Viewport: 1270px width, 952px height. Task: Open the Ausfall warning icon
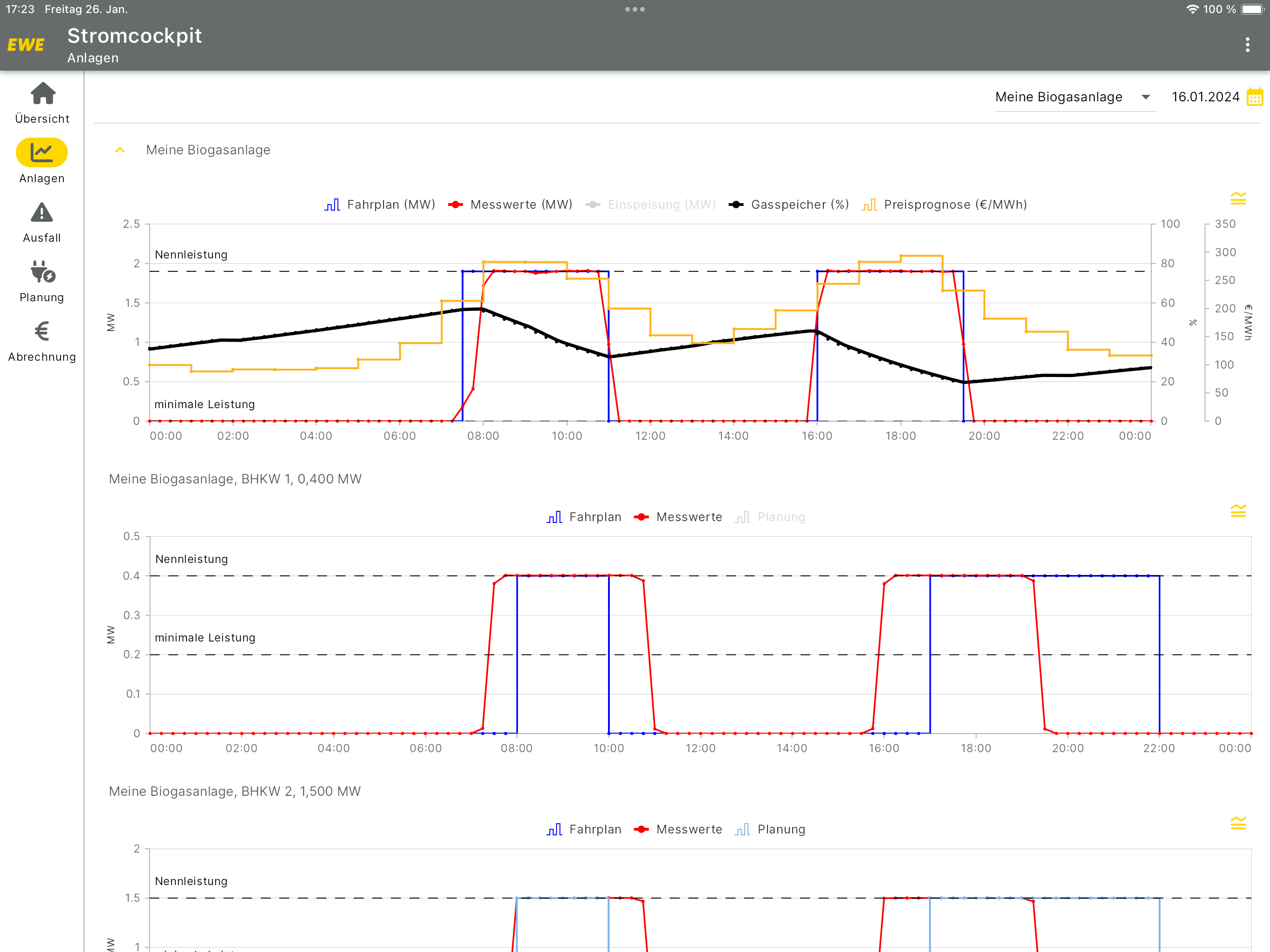tap(41, 212)
